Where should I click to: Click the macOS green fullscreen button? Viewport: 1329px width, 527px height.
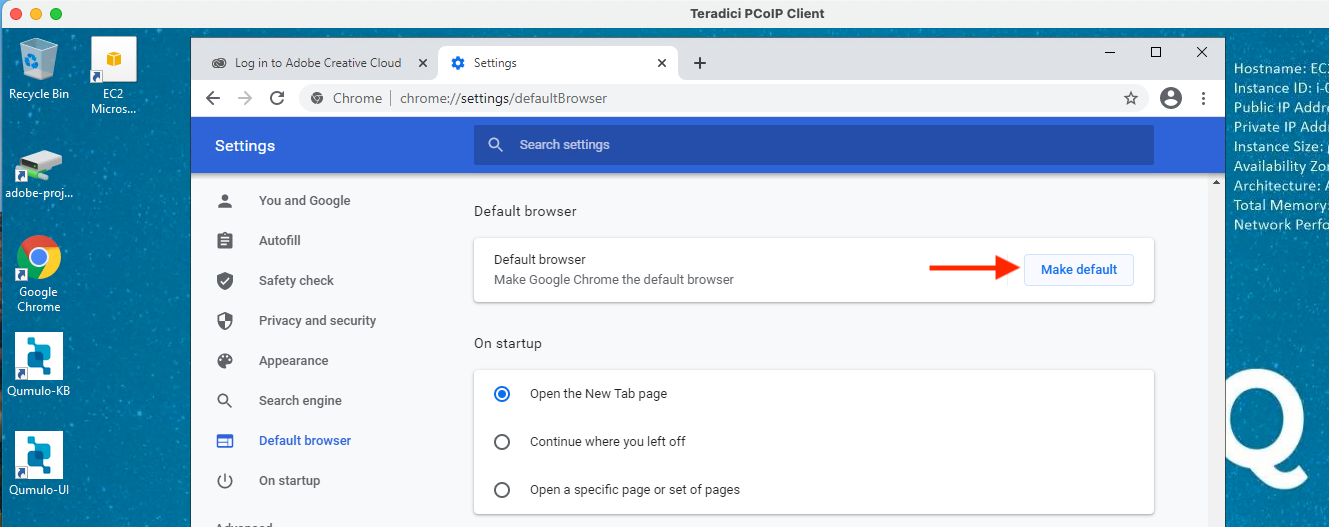click(55, 14)
